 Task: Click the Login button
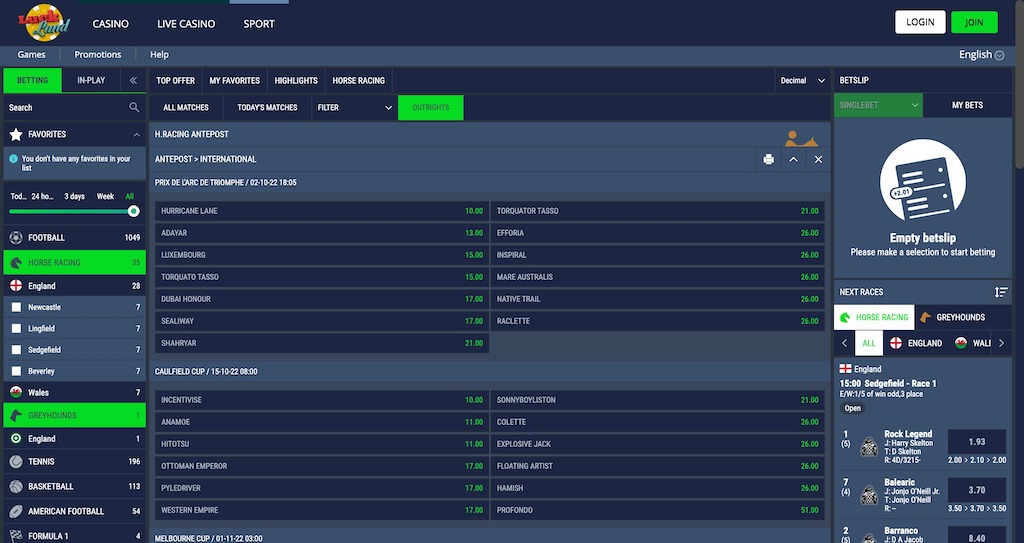920,22
